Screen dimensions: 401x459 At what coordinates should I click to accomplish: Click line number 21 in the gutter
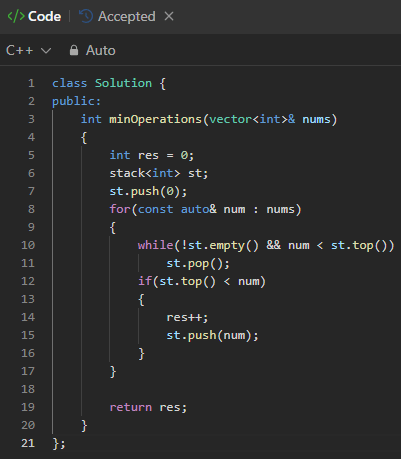[28, 443]
